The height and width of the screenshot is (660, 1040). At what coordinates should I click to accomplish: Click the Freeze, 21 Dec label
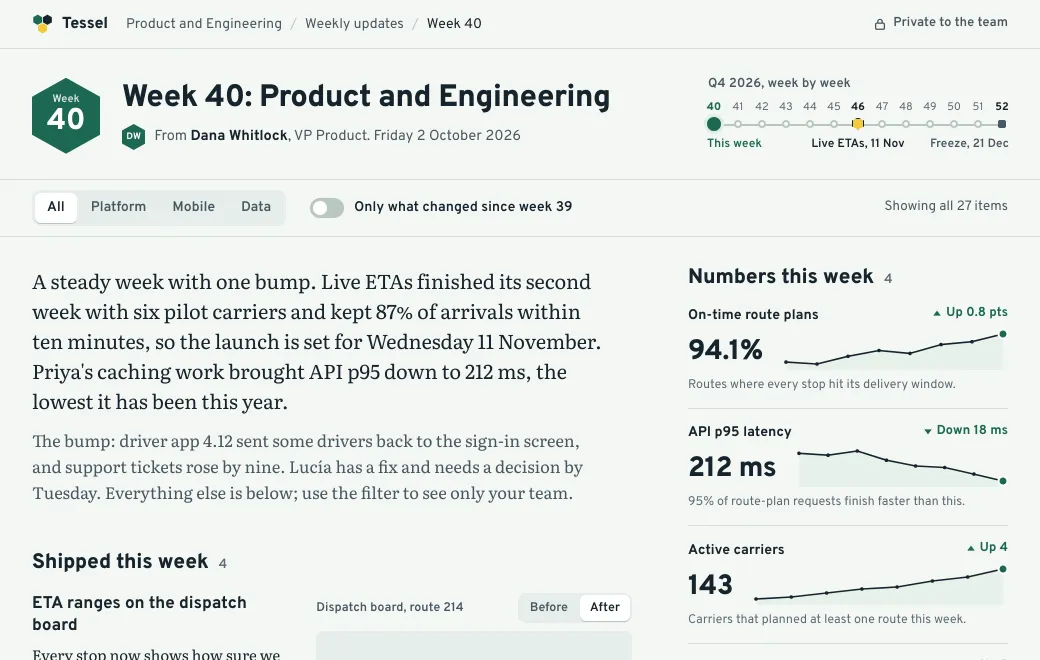point(969,143)
